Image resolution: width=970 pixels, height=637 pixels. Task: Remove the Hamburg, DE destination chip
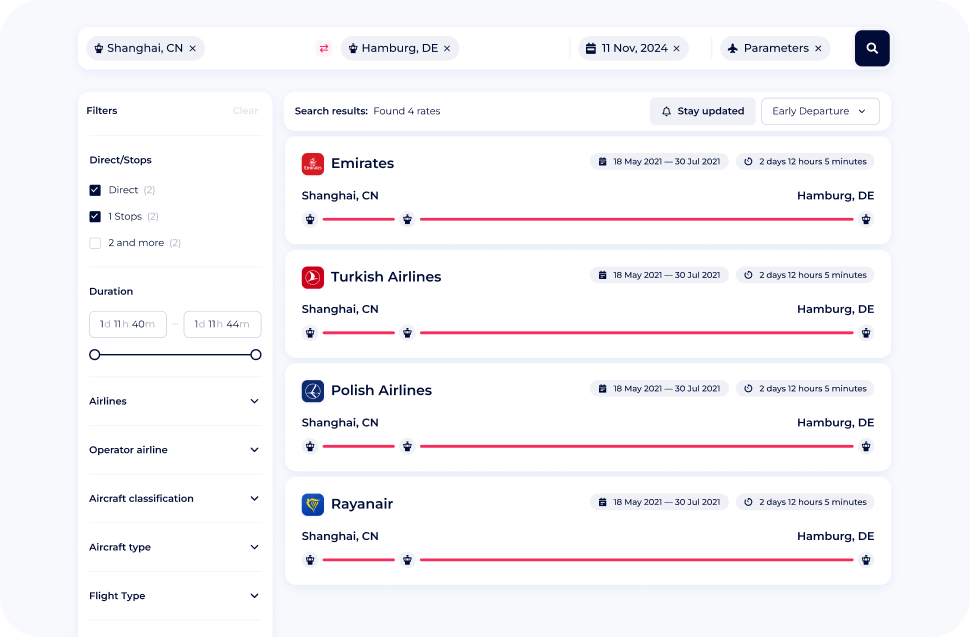(447, 48)
